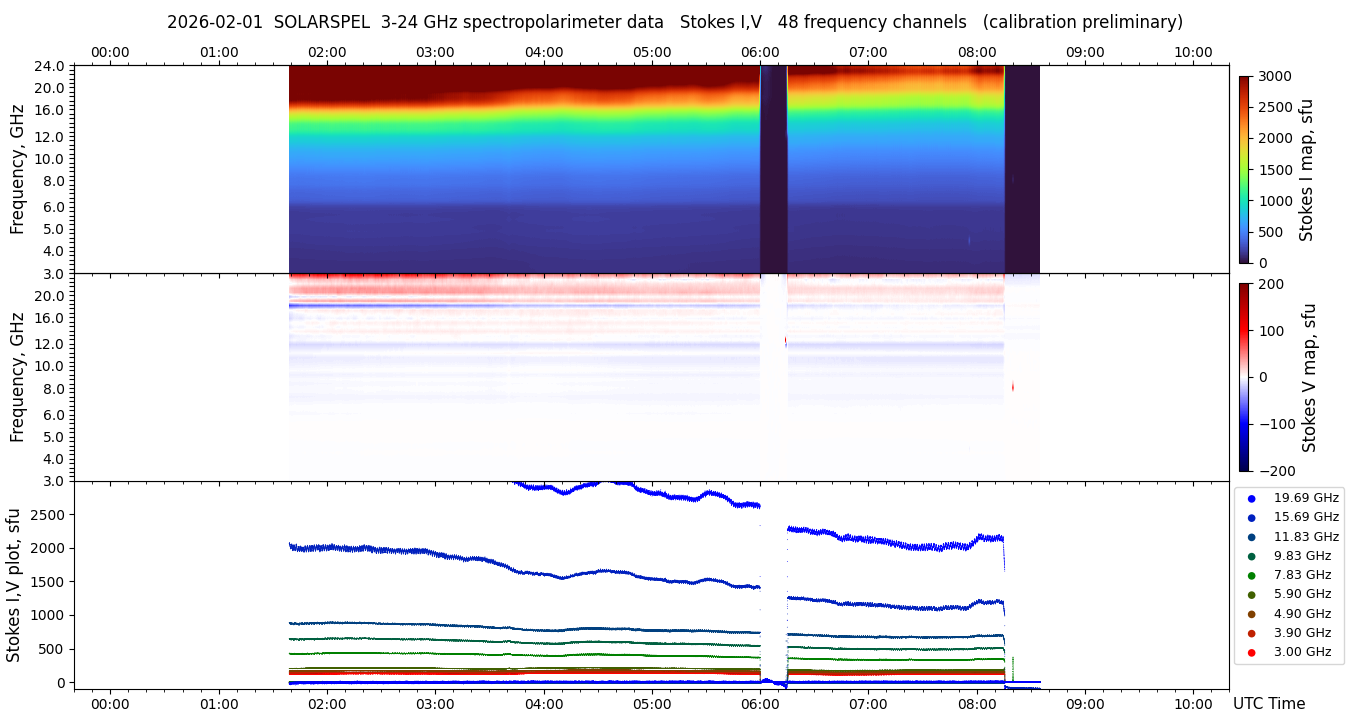Click the plot title text at top
The width and height of the screenshot is (1350, 725).
(675, 22)
